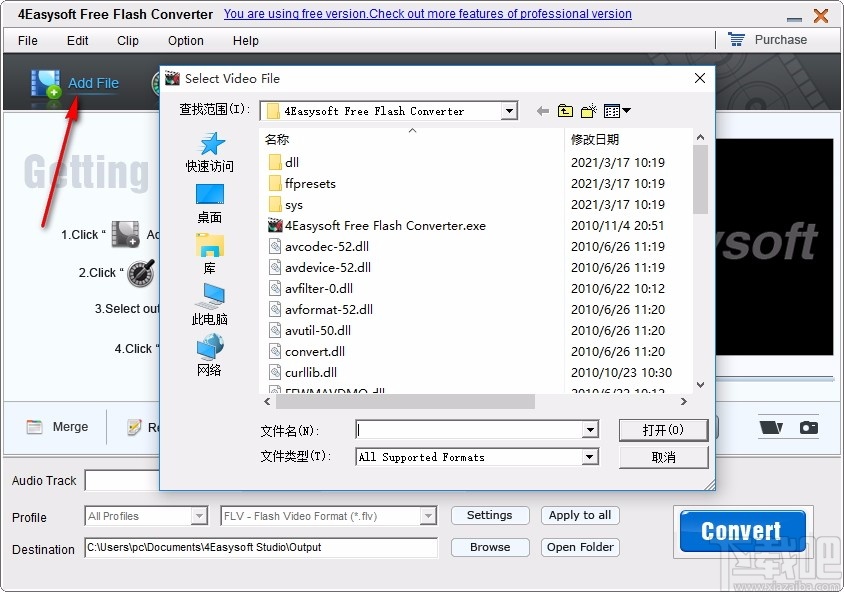
Task: Select the This PC (此电脑) sidebar icon
Action: (209, 300)
